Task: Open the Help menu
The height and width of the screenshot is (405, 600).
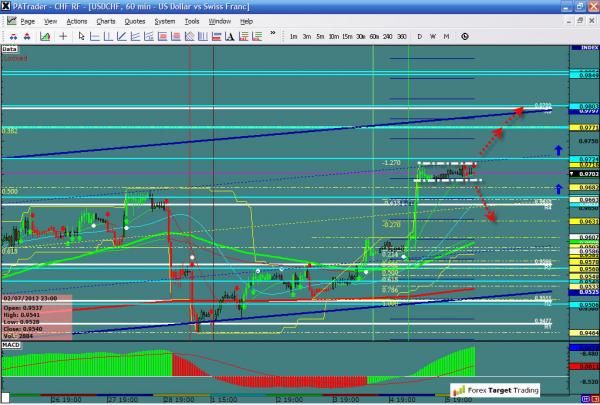Action: [246, 21]
